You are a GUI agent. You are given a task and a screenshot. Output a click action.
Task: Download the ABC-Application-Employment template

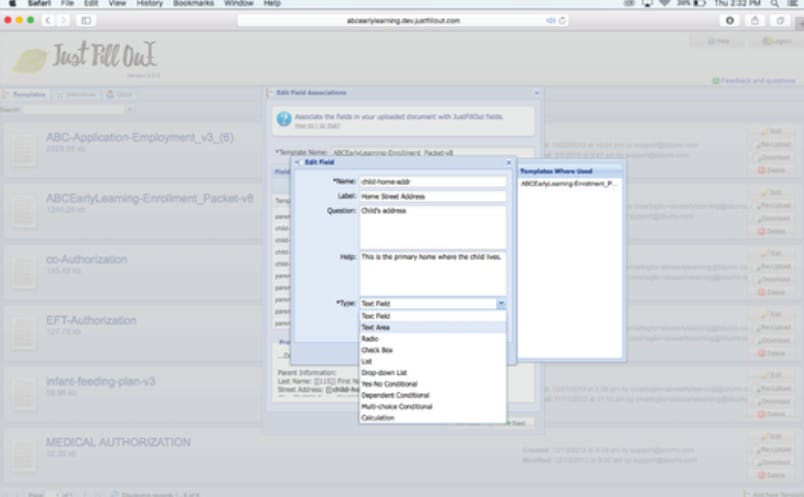coord(771,157)
